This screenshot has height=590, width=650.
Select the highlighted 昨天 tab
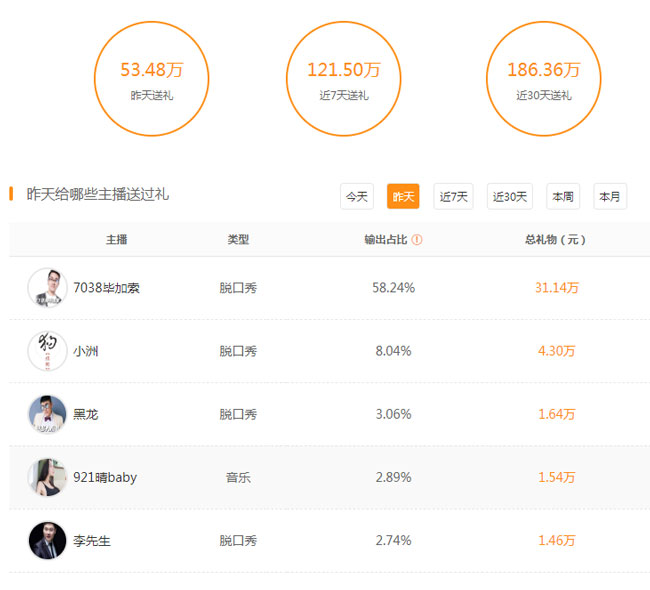(x=403, y=197)
